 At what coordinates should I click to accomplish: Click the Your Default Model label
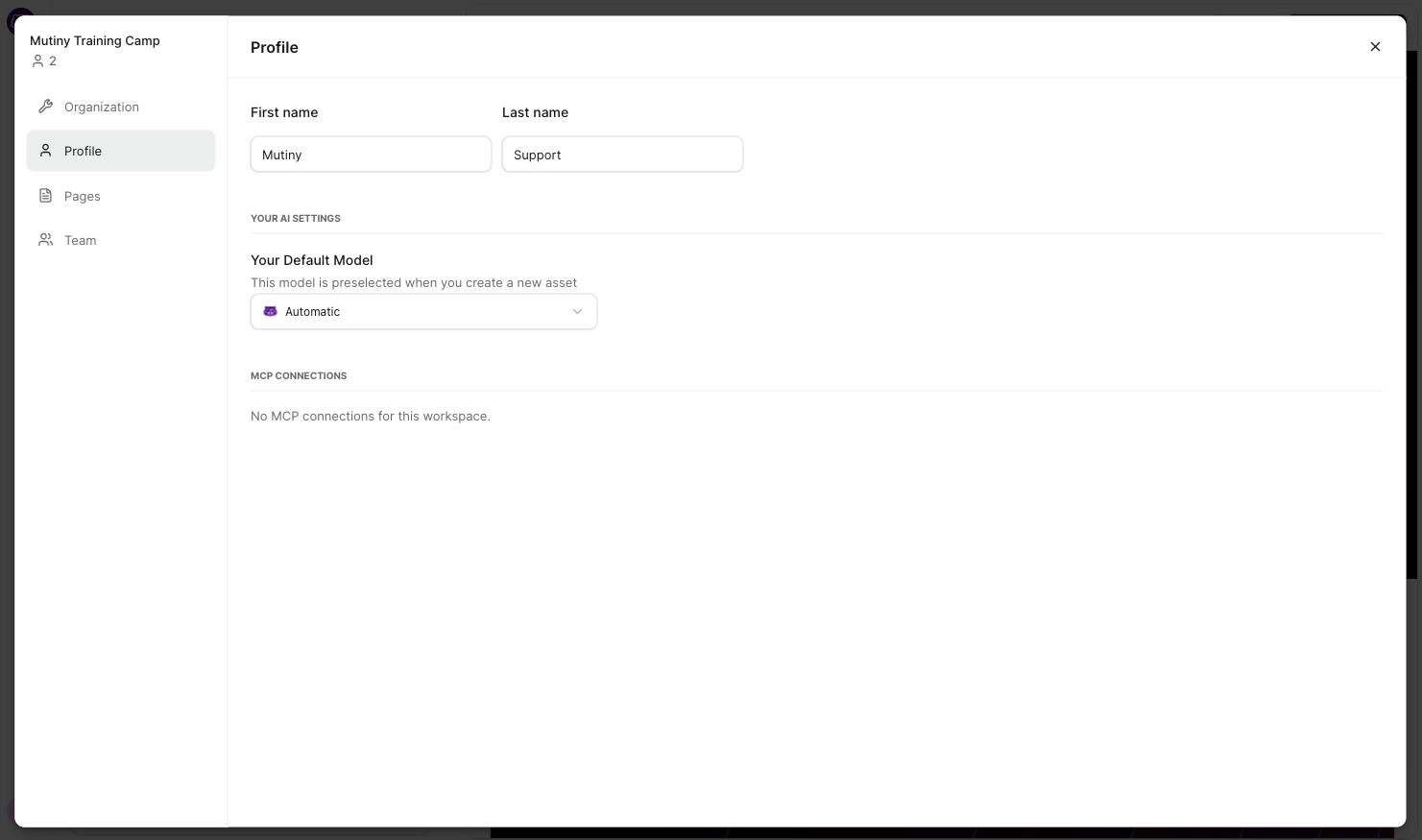point(312,260)
